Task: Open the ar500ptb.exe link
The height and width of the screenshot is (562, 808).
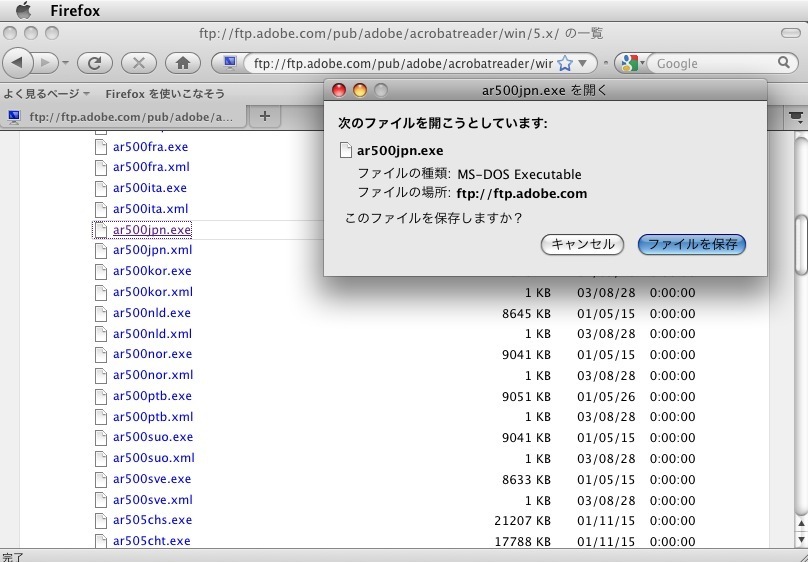Action: [x=153, y=396]
